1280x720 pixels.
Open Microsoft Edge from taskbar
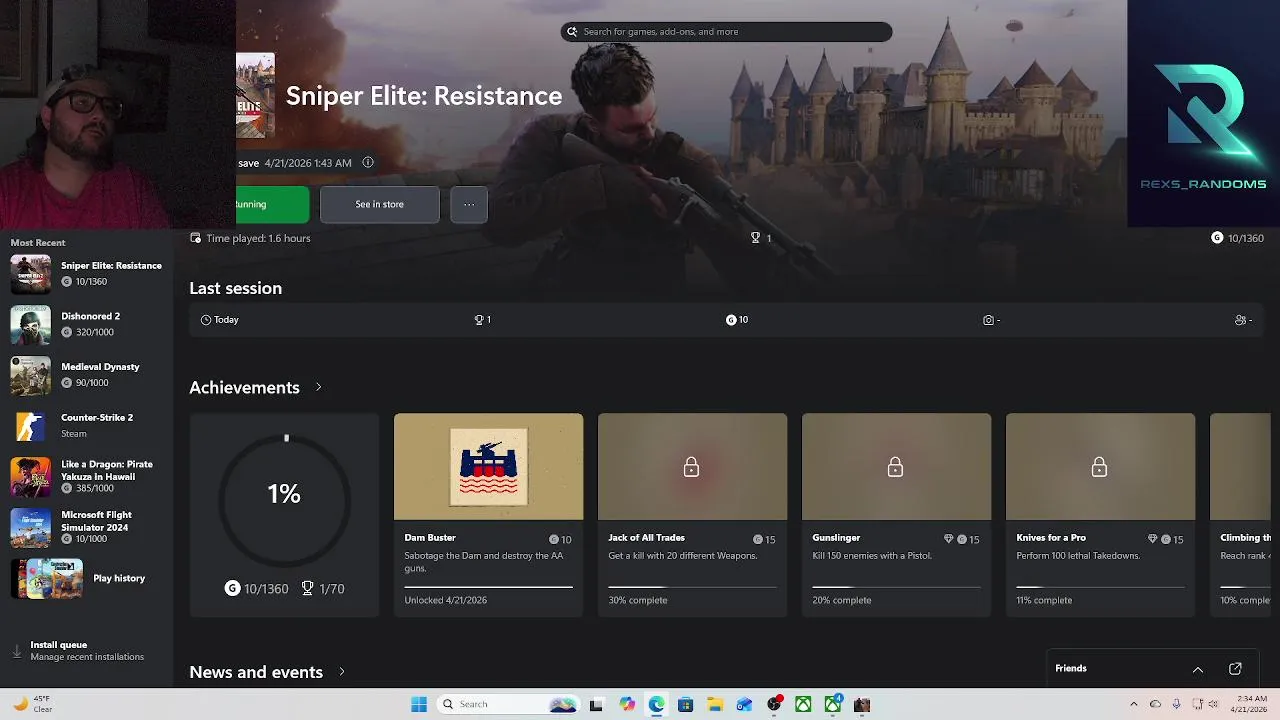656,704
